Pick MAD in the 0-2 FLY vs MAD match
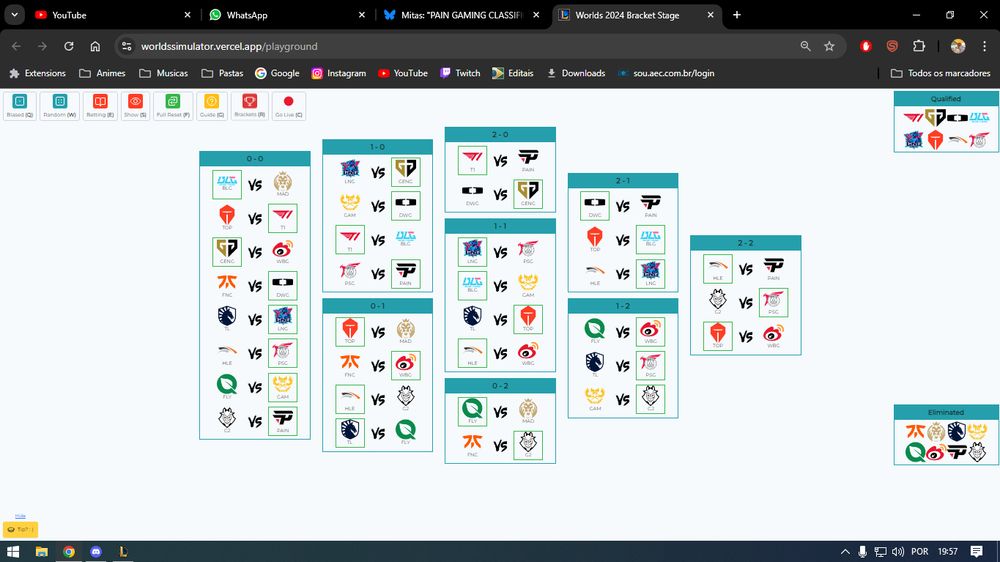The image size is (1000, 562). pyautogui.click(x=528, y=411)
